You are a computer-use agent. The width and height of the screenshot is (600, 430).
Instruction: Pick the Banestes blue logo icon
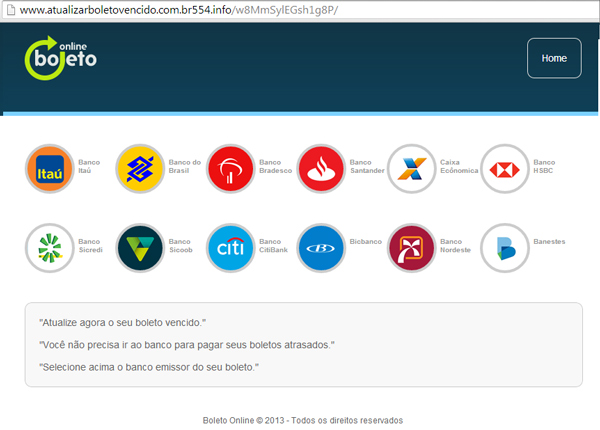pyautogui.click(x=505, y=247)
